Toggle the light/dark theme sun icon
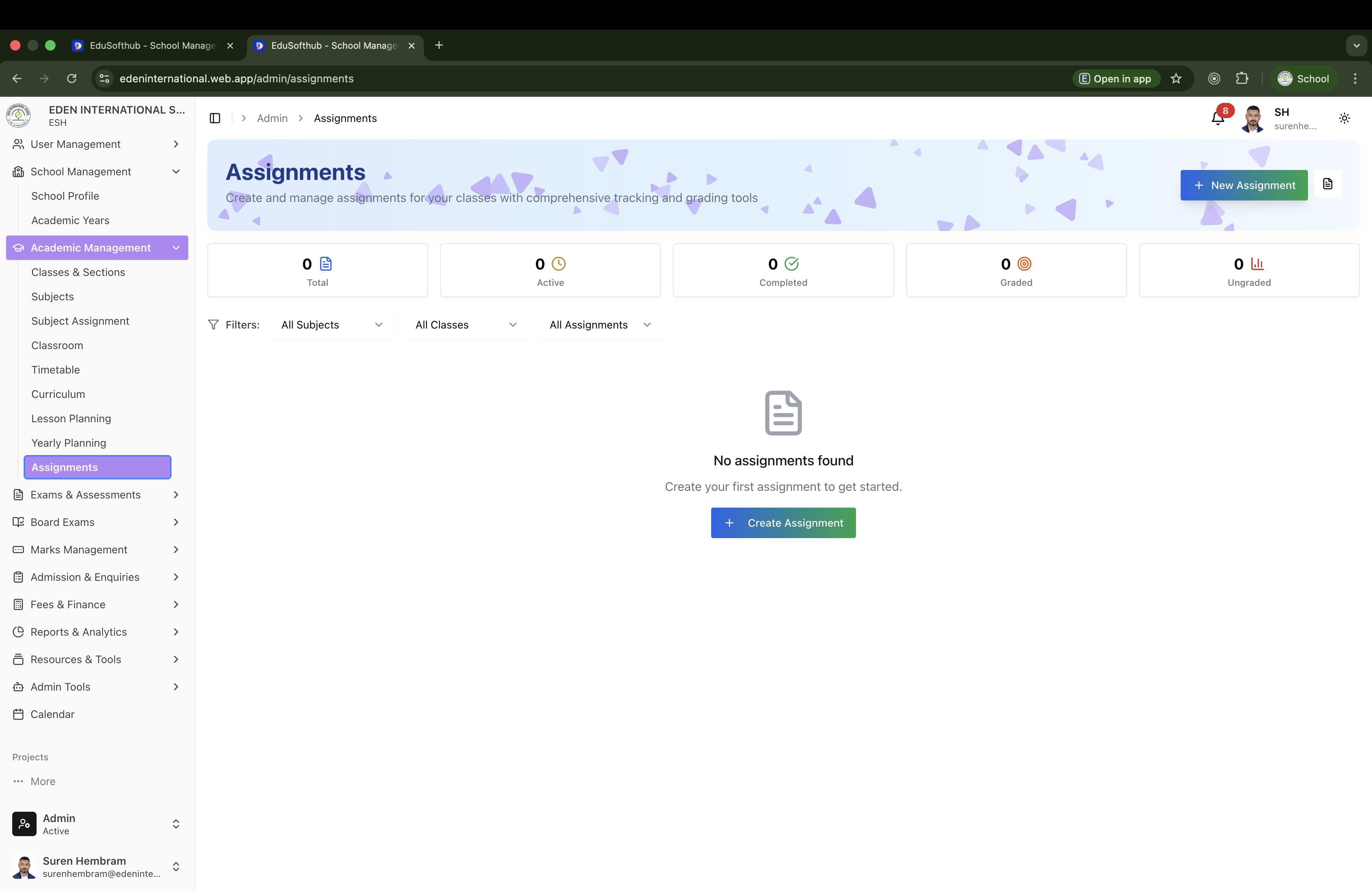 point(1344,118)
